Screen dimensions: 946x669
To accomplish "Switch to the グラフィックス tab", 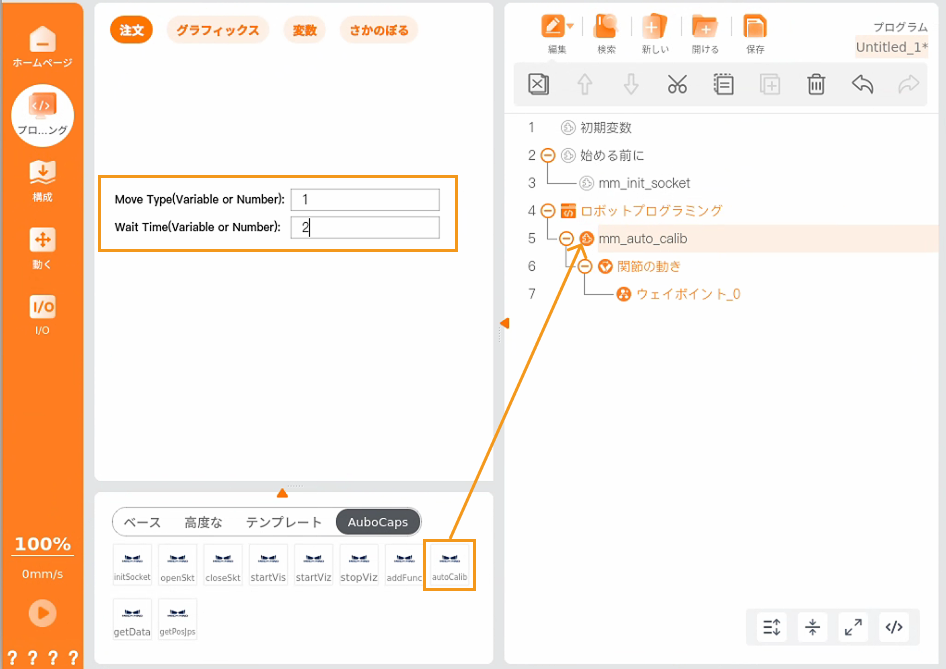I will 218,30.
